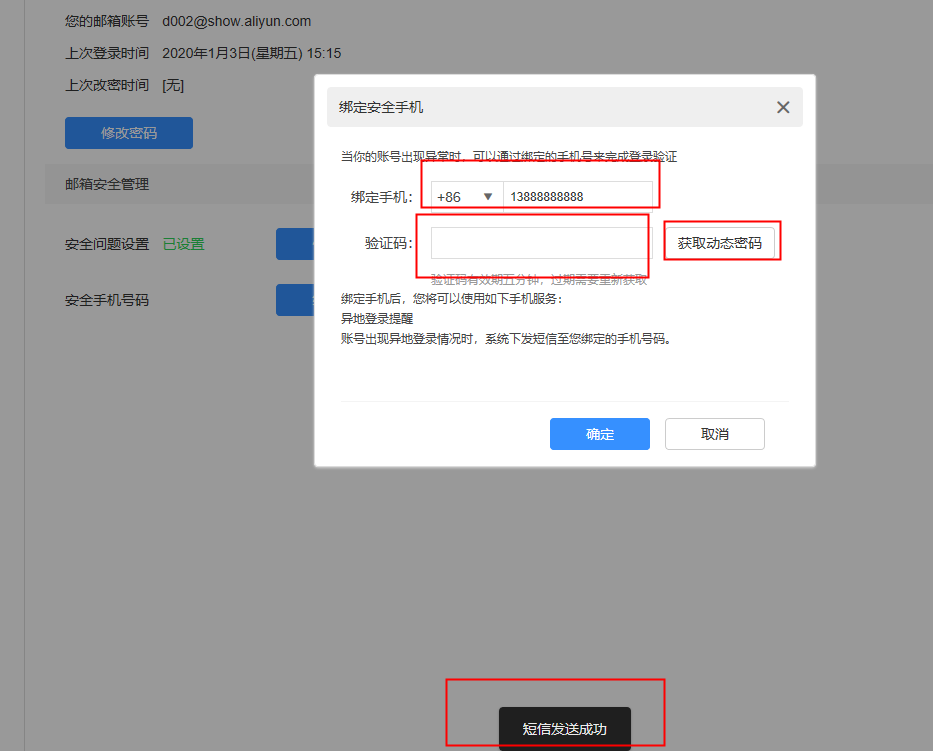
Task: Click the green 已设置 status text
Action: click(x=183, y=244)
